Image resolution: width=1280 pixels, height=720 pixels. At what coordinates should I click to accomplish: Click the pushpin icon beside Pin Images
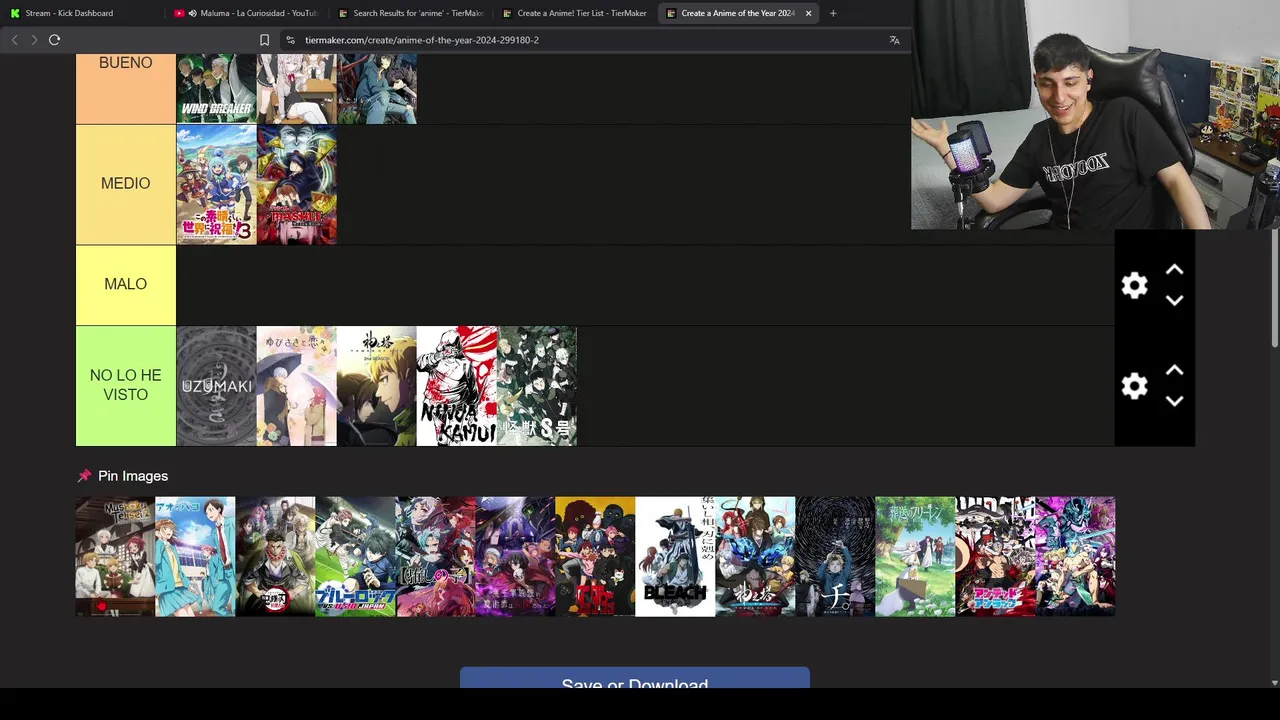84,476
